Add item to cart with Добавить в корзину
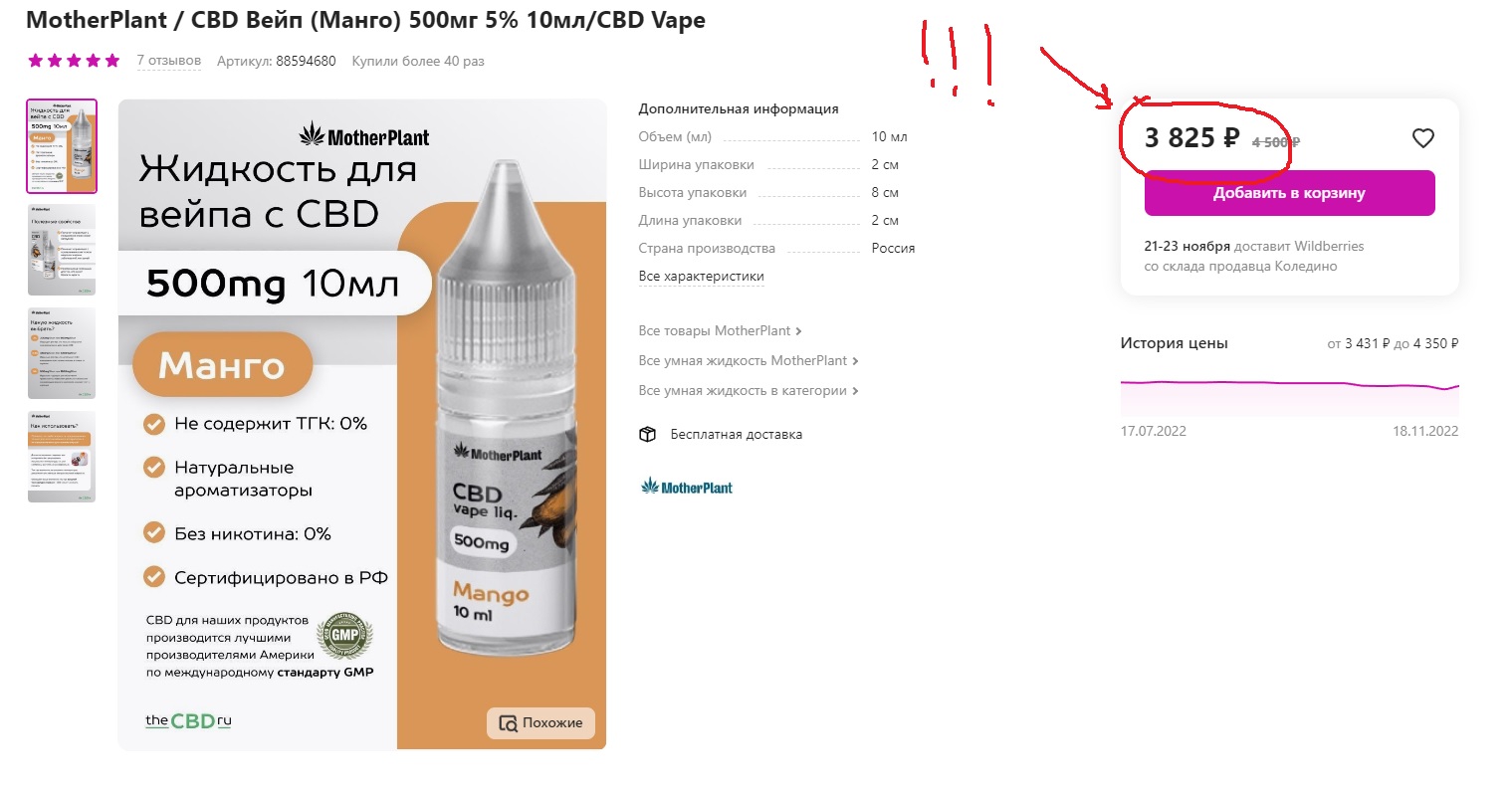The width and height of the screenshot is (1512, 797). 1289,193
